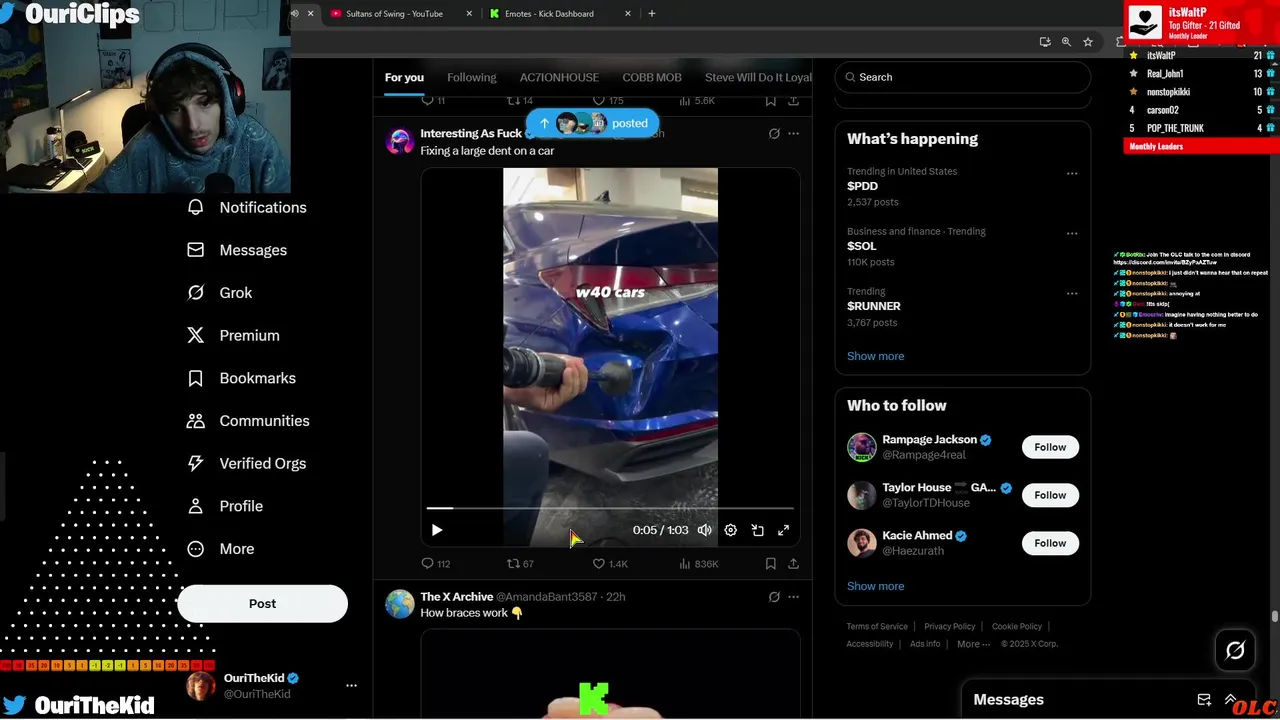
Task: Click the install app icon in address bar
Action: pyautogui.click(x=1045, y=42)
